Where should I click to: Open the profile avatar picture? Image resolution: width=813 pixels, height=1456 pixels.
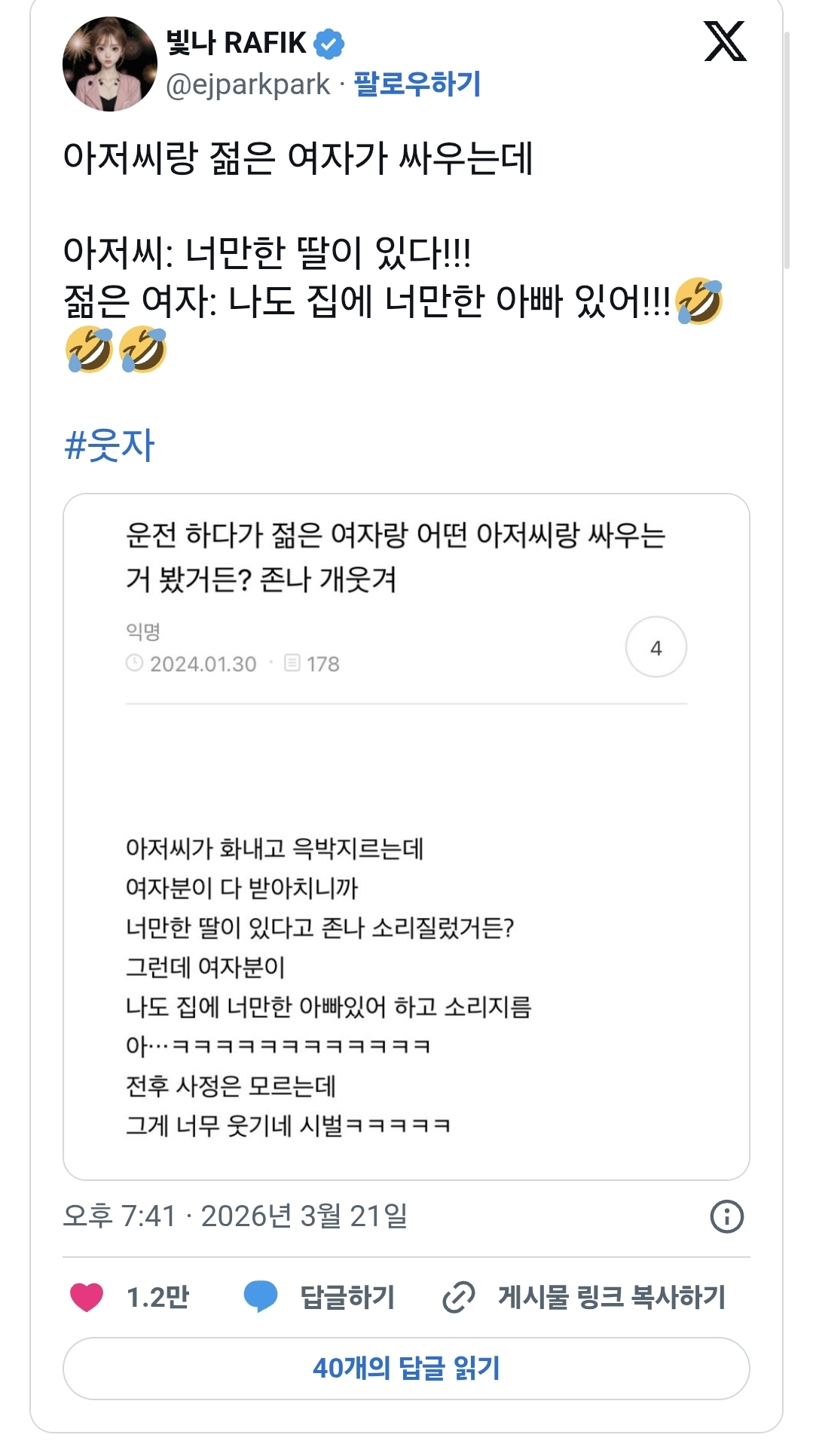coord(110,64)
